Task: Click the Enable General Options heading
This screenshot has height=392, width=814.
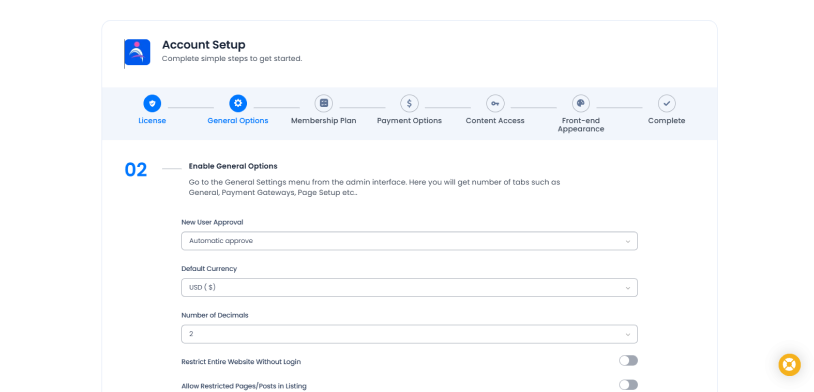Action: (x=233, y=167)
